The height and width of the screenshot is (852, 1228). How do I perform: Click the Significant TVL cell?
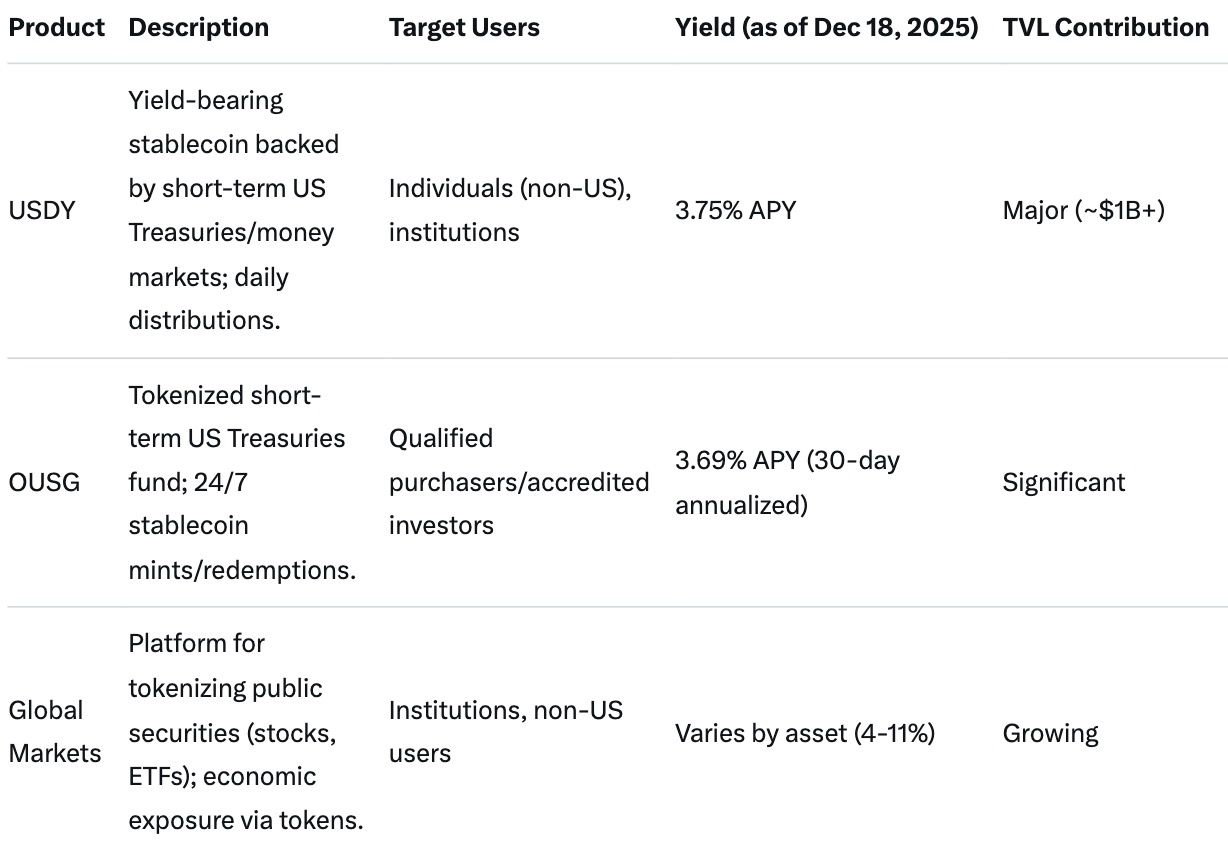1063,482
